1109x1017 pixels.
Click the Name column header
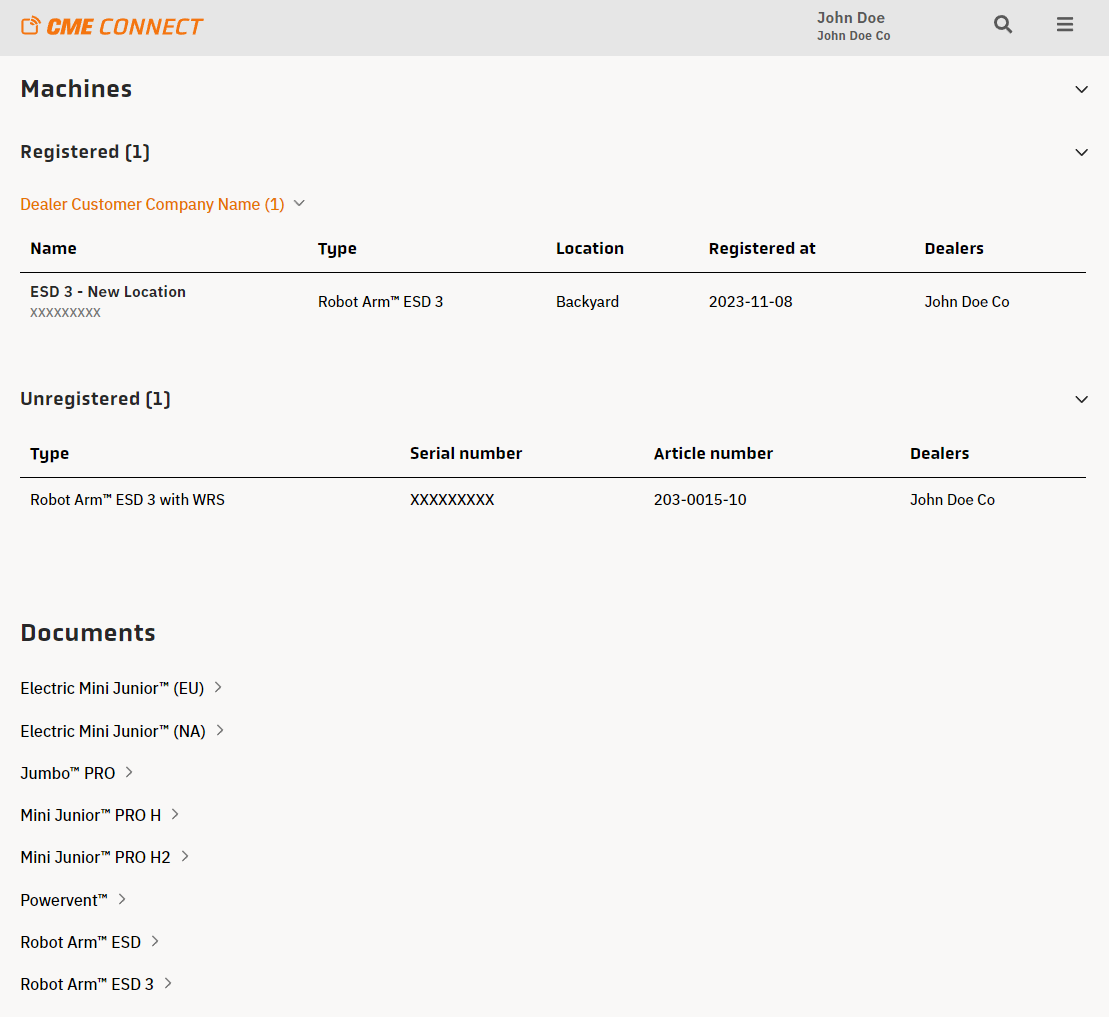[53, 248]
